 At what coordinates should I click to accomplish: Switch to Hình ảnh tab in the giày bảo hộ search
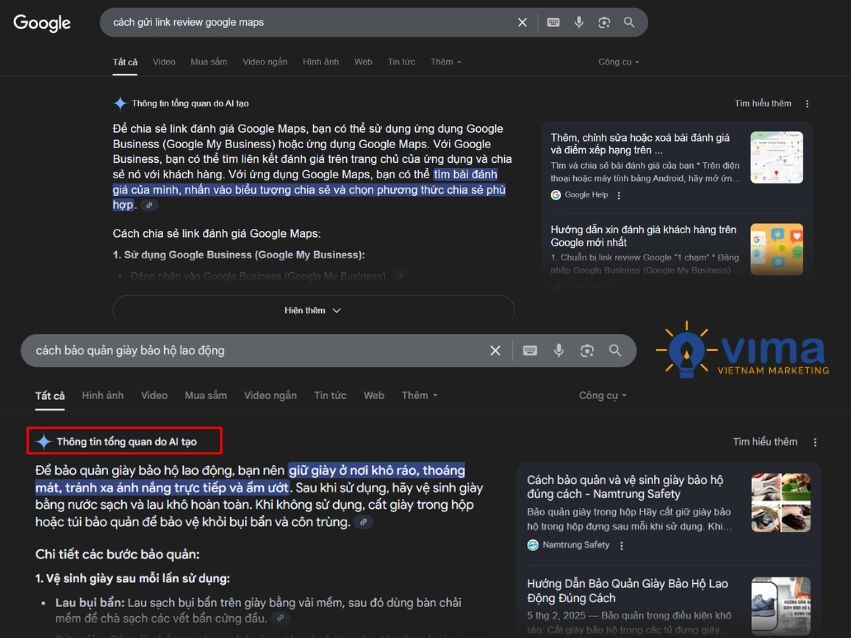pos(103,395)
